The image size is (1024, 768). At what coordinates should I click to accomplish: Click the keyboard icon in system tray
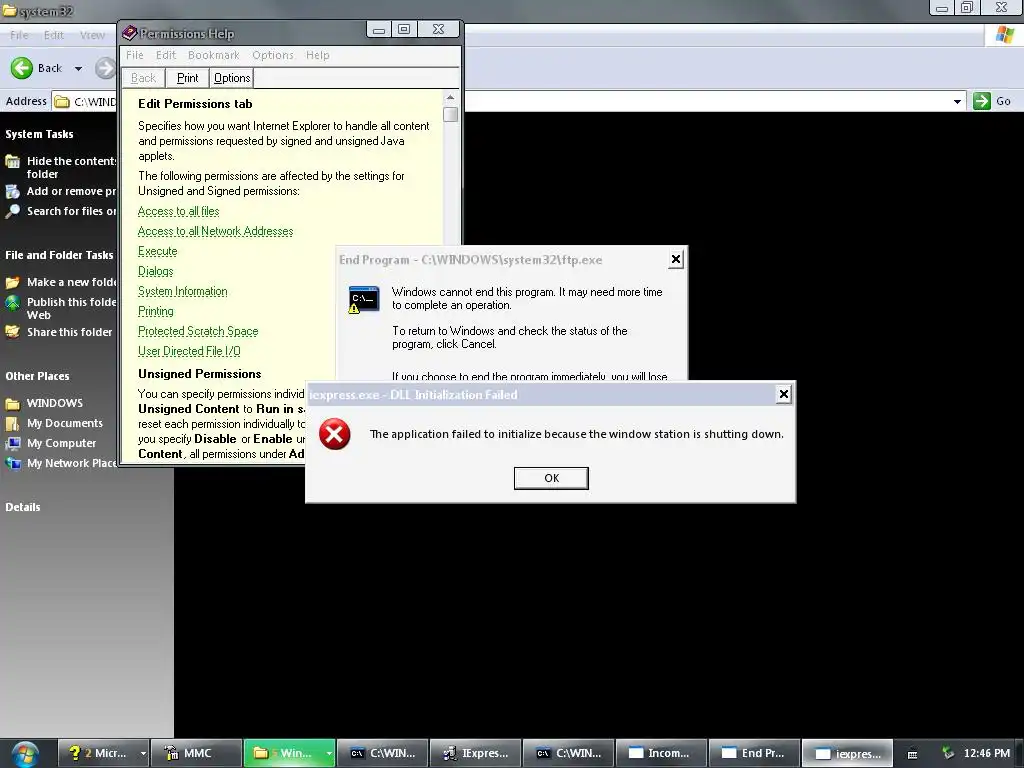coord(912,754)
